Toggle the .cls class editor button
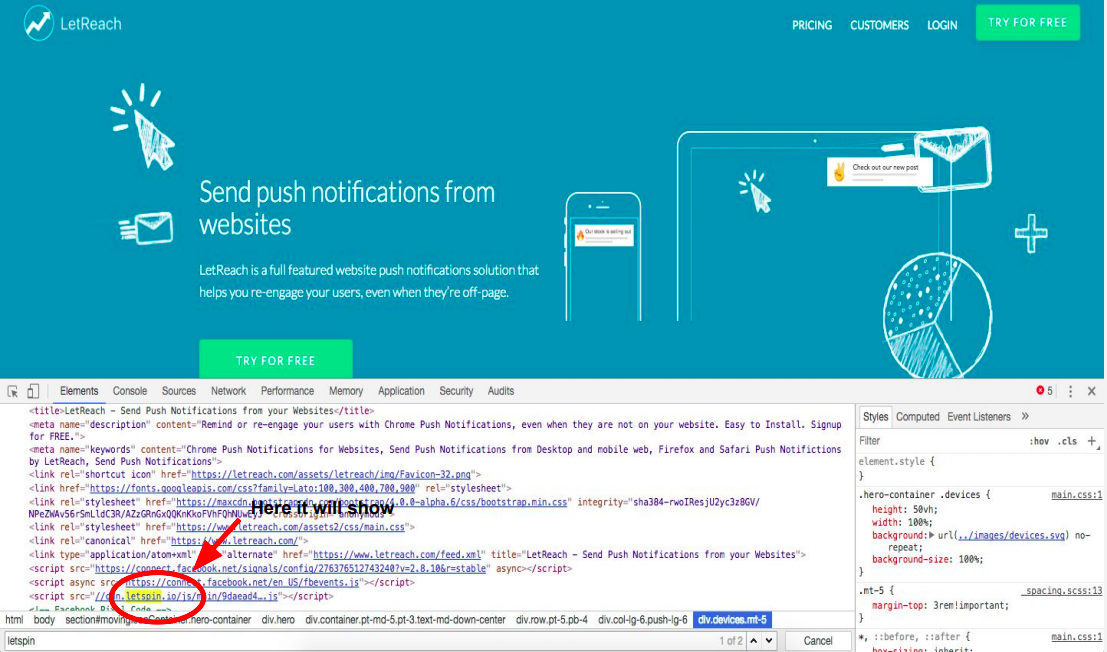Image resolution: width=1107 pixels, height=652 pixels. click(x=1067, y=441)
